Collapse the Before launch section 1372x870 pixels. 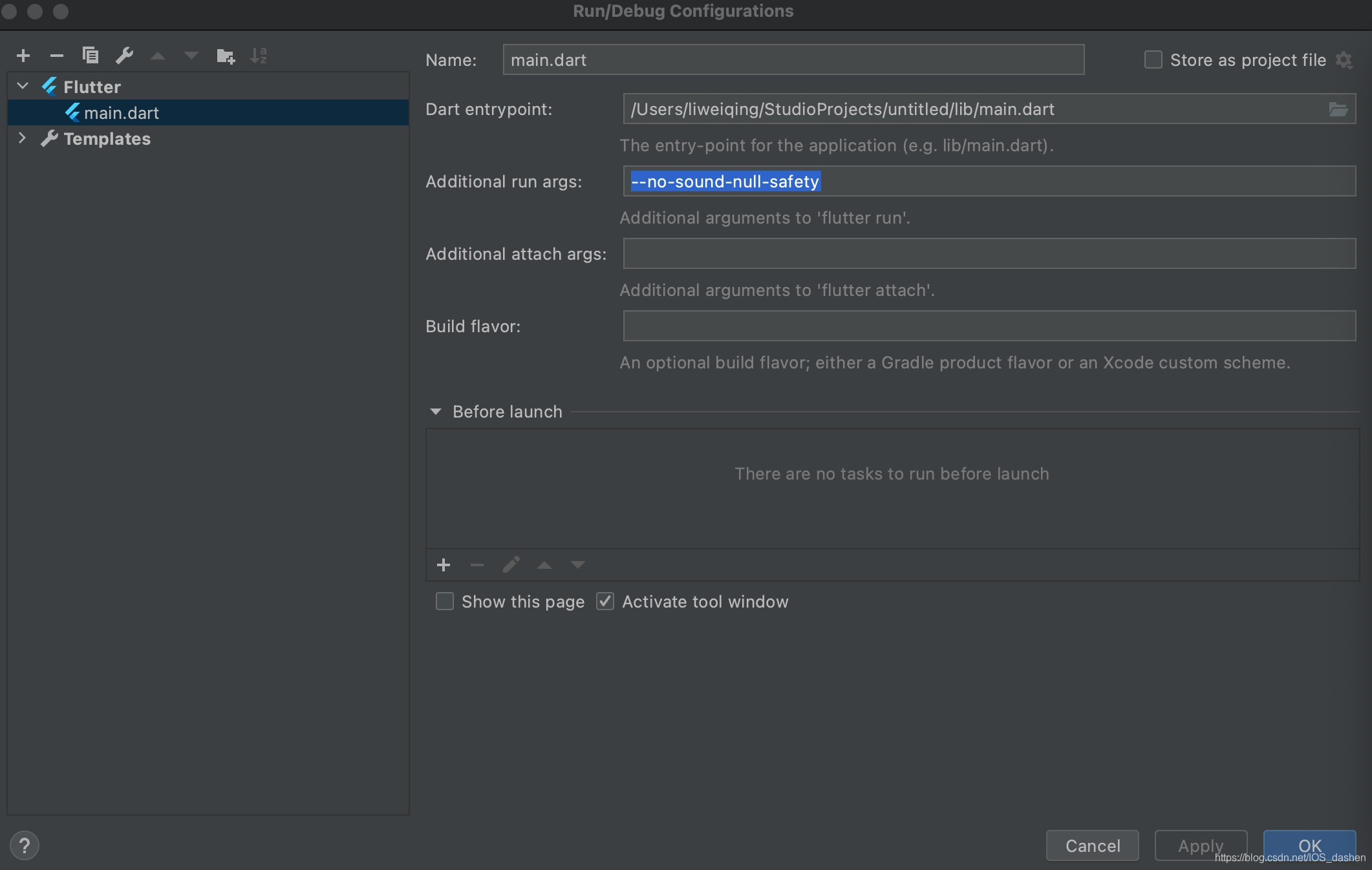coord(436,412)
